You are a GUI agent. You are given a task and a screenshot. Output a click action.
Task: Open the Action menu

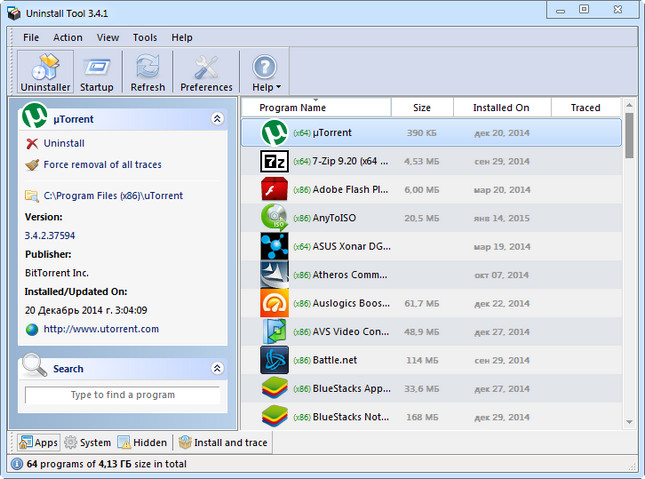pyautogui.click(x=68, y=37)
